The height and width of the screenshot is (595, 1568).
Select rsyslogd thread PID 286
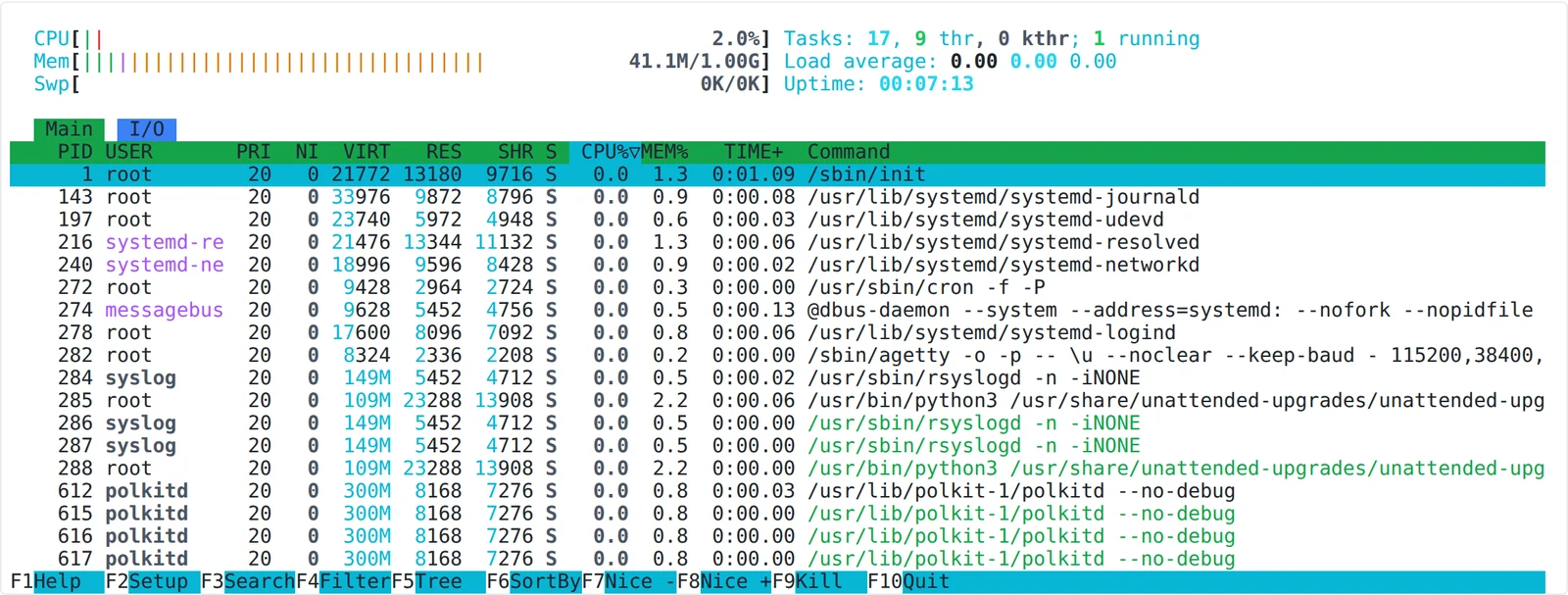777,423
